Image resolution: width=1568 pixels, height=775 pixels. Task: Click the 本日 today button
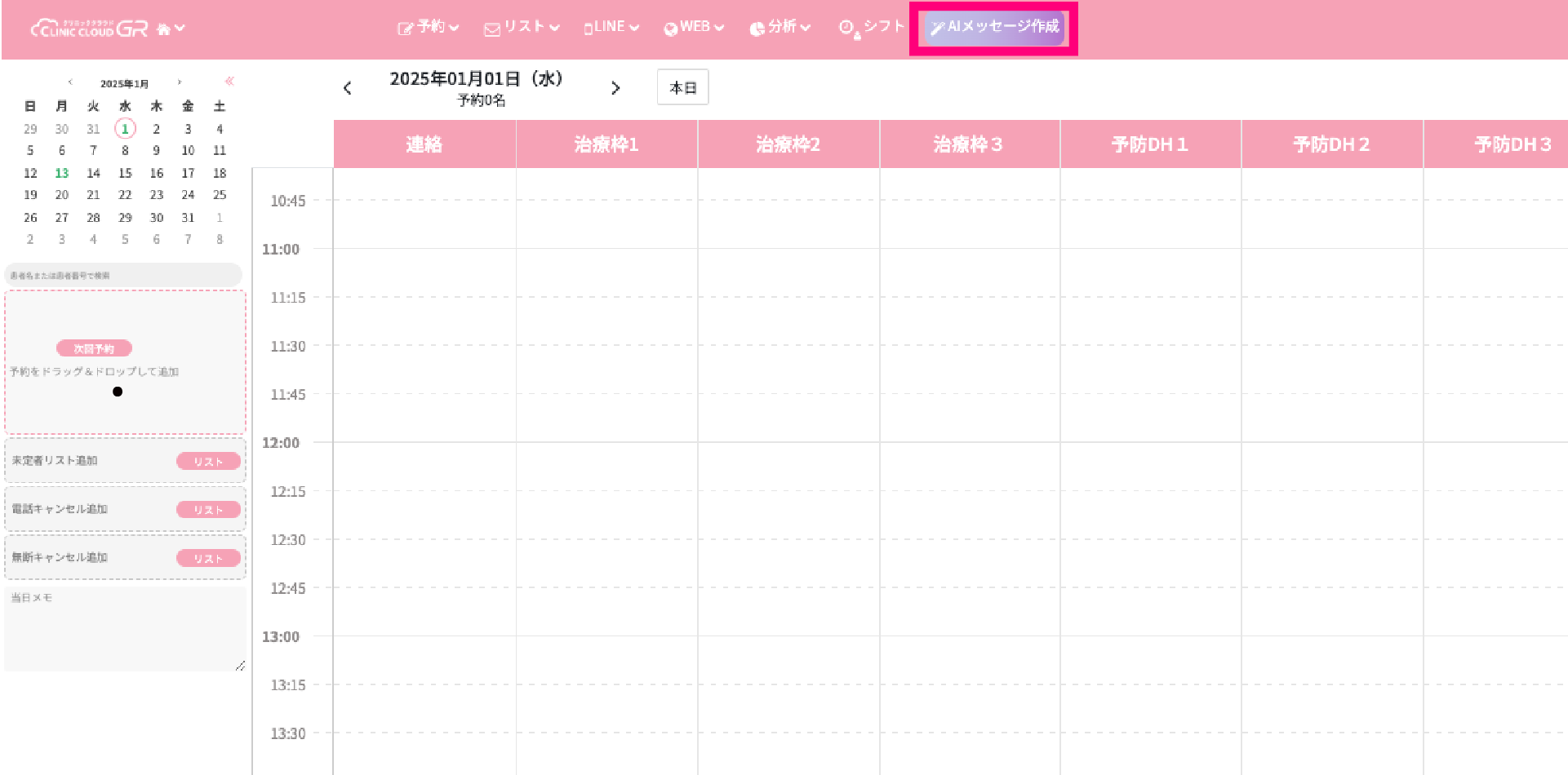pos(682,87)
